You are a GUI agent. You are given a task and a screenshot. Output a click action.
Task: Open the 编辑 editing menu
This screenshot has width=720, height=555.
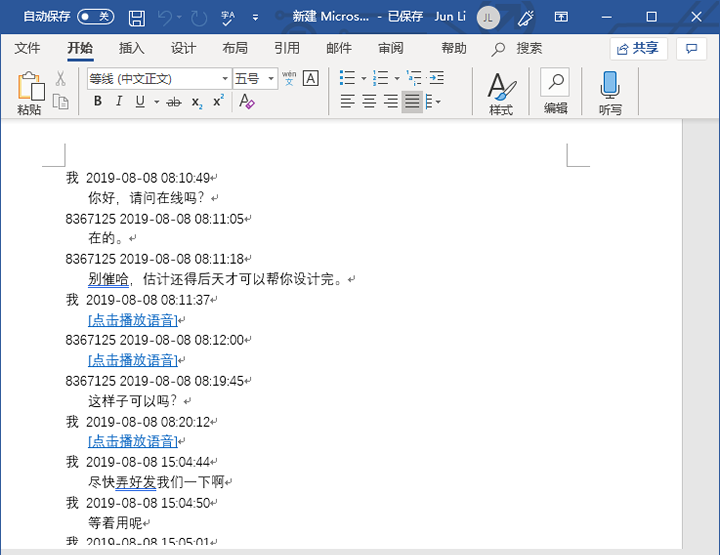point(556,91)
